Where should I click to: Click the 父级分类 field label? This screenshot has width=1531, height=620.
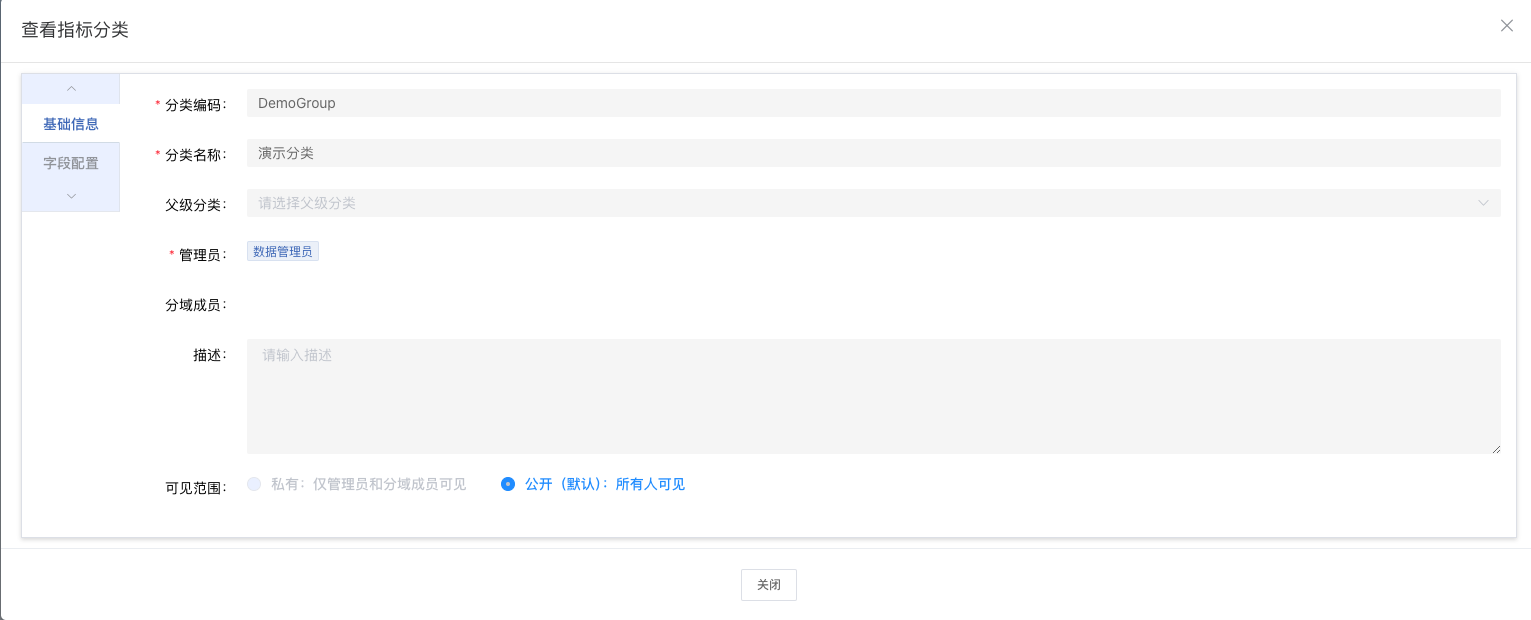[x=196, y=205]
